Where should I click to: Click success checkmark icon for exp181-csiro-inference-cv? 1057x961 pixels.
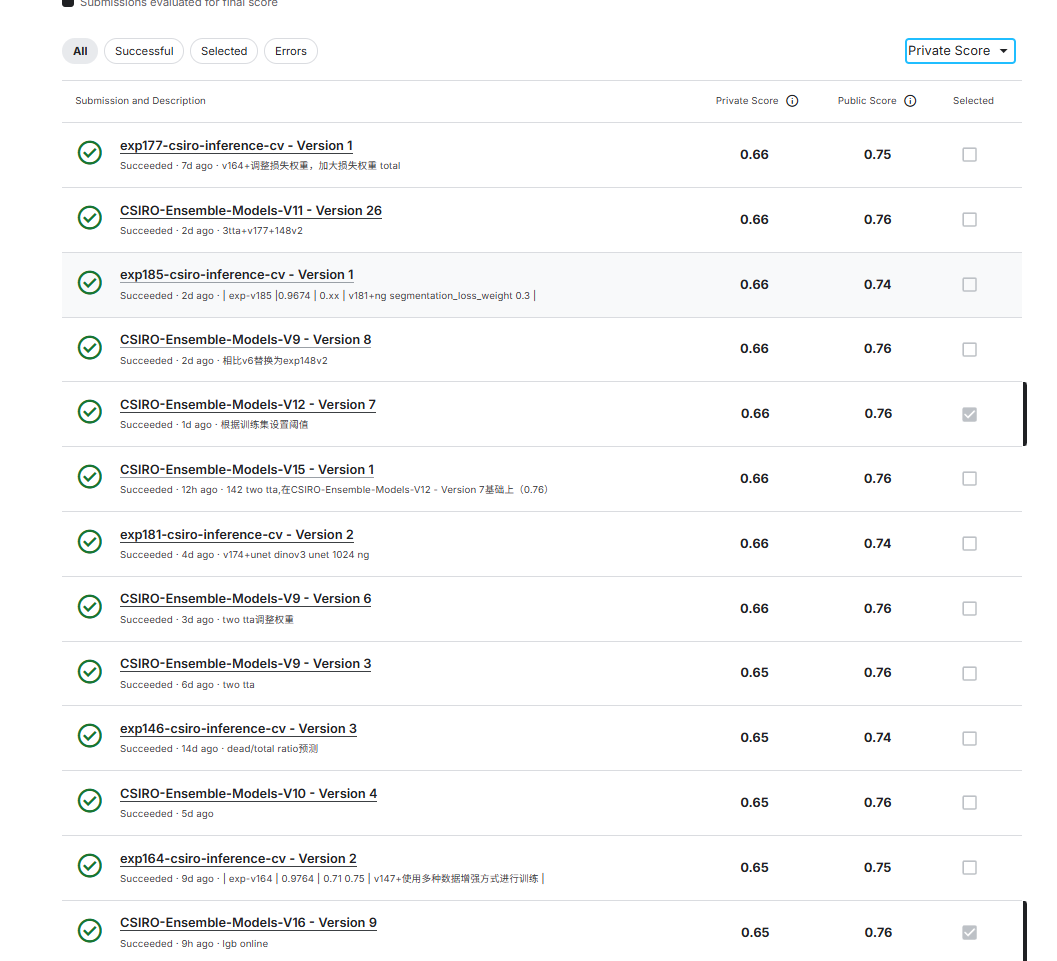(x=90, y=541)
